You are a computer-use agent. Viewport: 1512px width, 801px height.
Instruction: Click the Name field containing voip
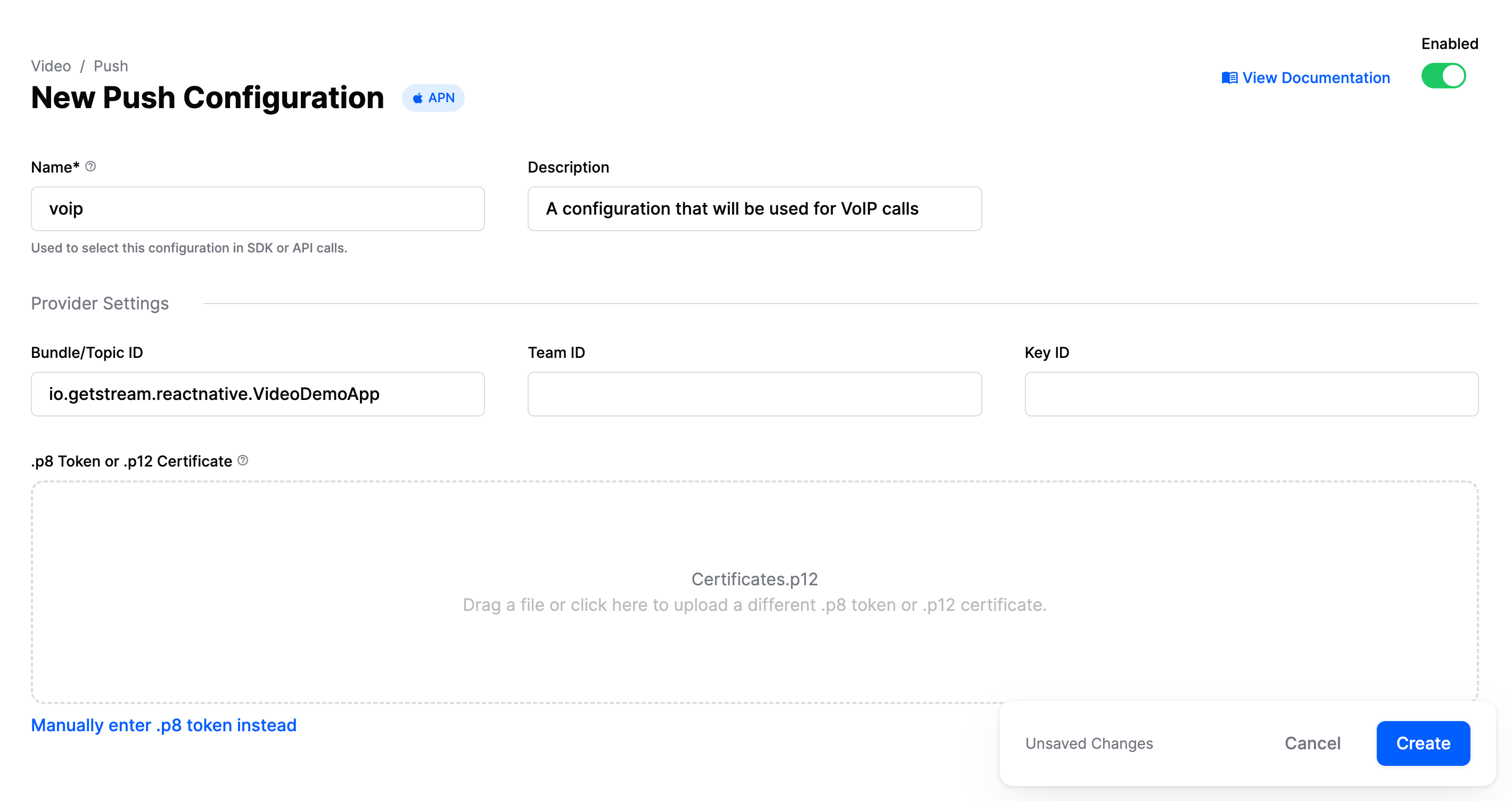258,208
